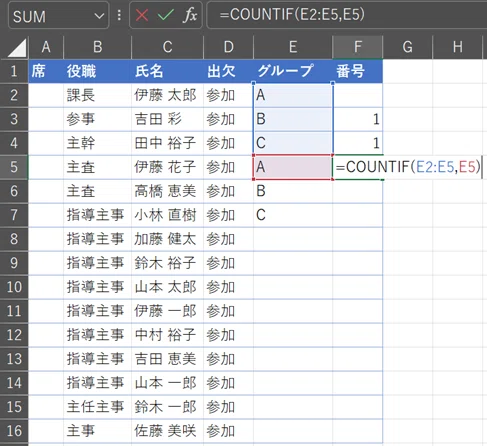Screen dimensions: 487x446
Task: Select column F header
Action: pyautogui.click(x=357, y=47)
